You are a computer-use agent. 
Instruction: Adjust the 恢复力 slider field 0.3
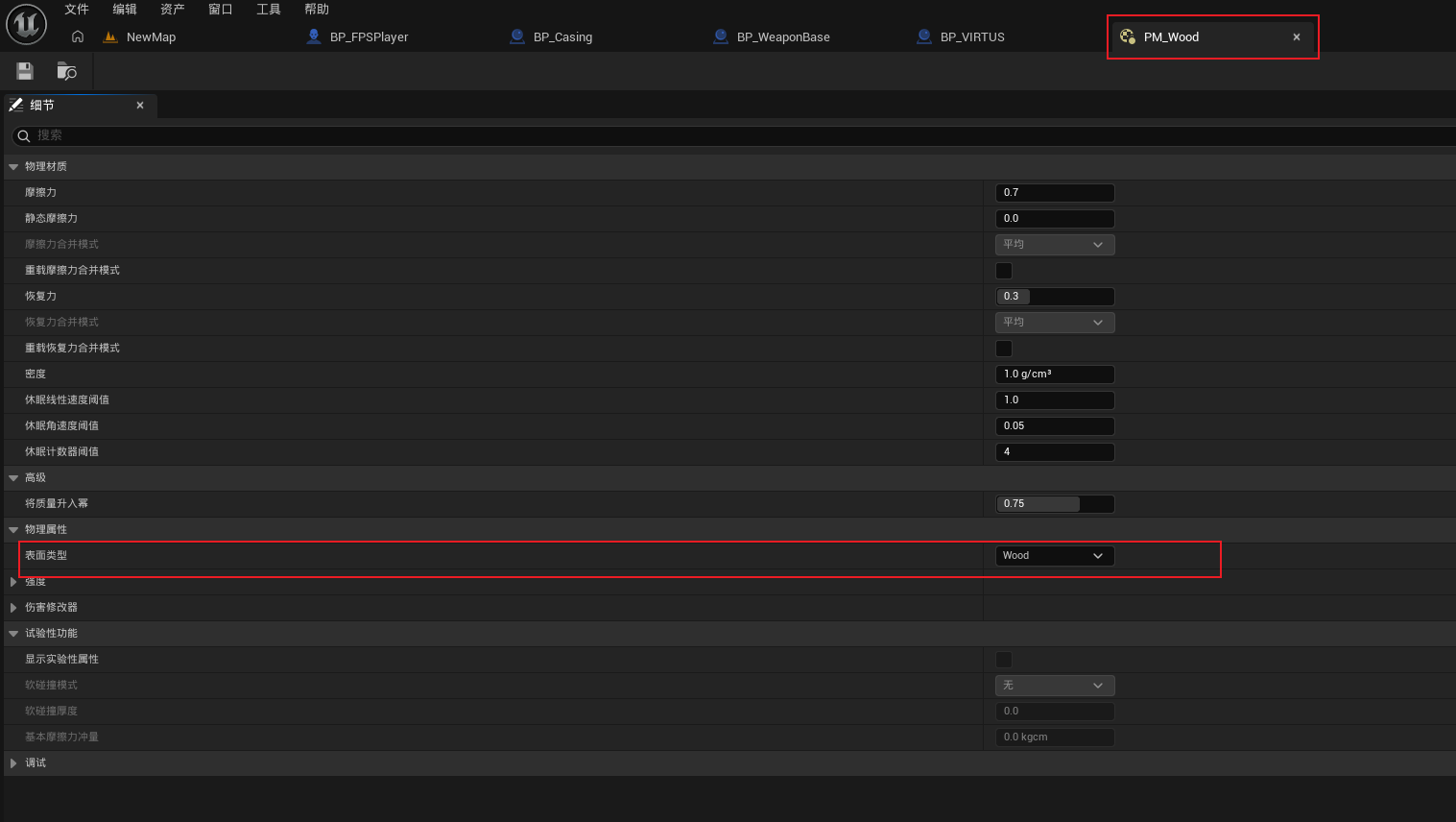1055,297
